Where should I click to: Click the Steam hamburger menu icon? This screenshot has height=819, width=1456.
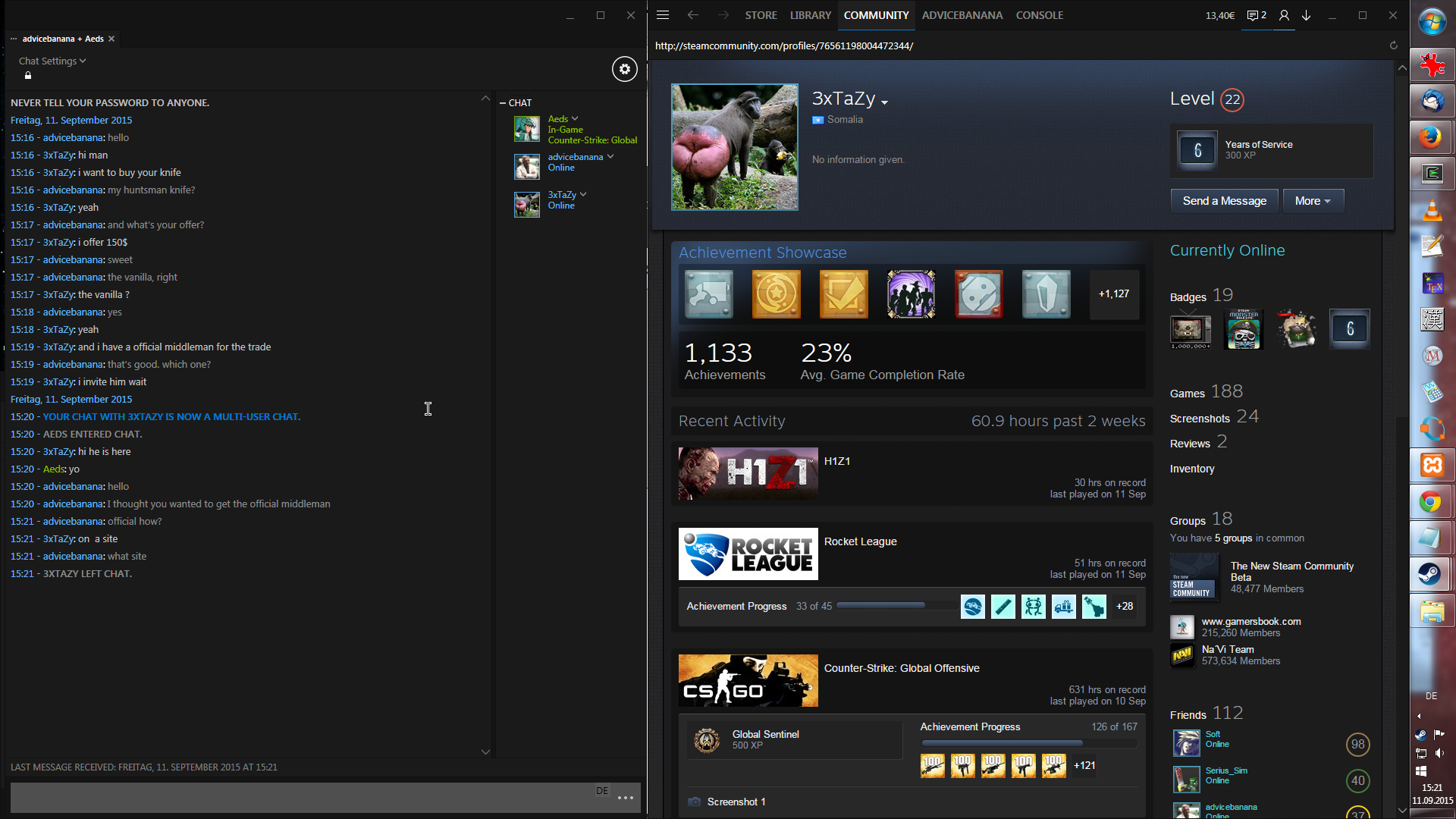coord(663,15)
